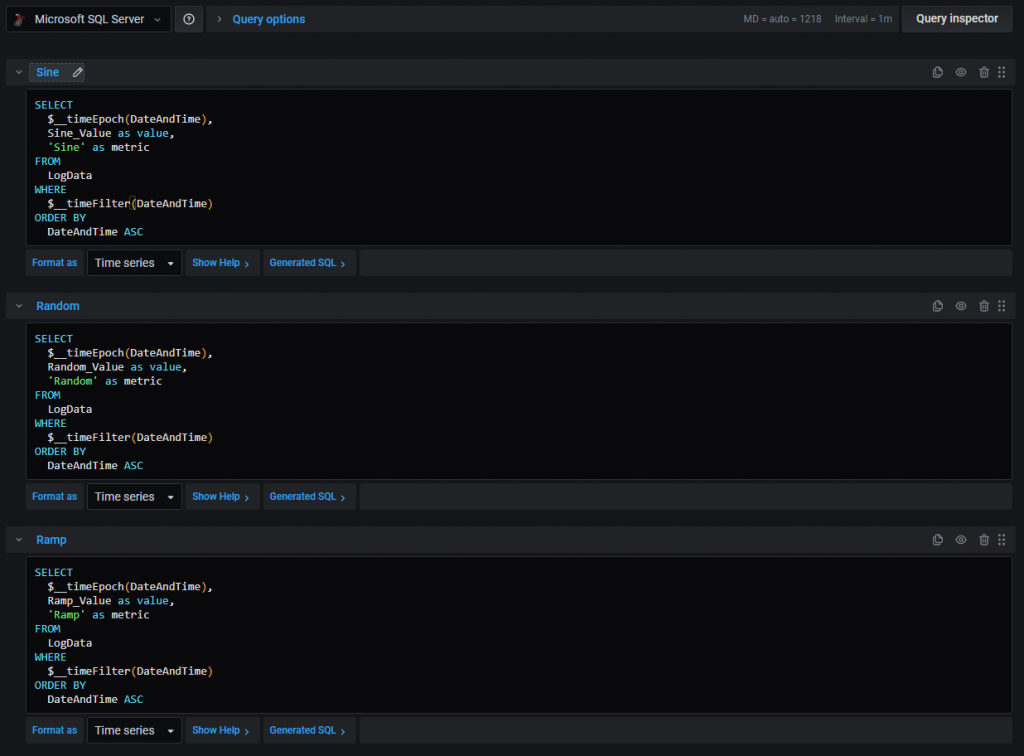Remove the Random query via trash icon
The image size is (1024, 756).
click(984, 306)
